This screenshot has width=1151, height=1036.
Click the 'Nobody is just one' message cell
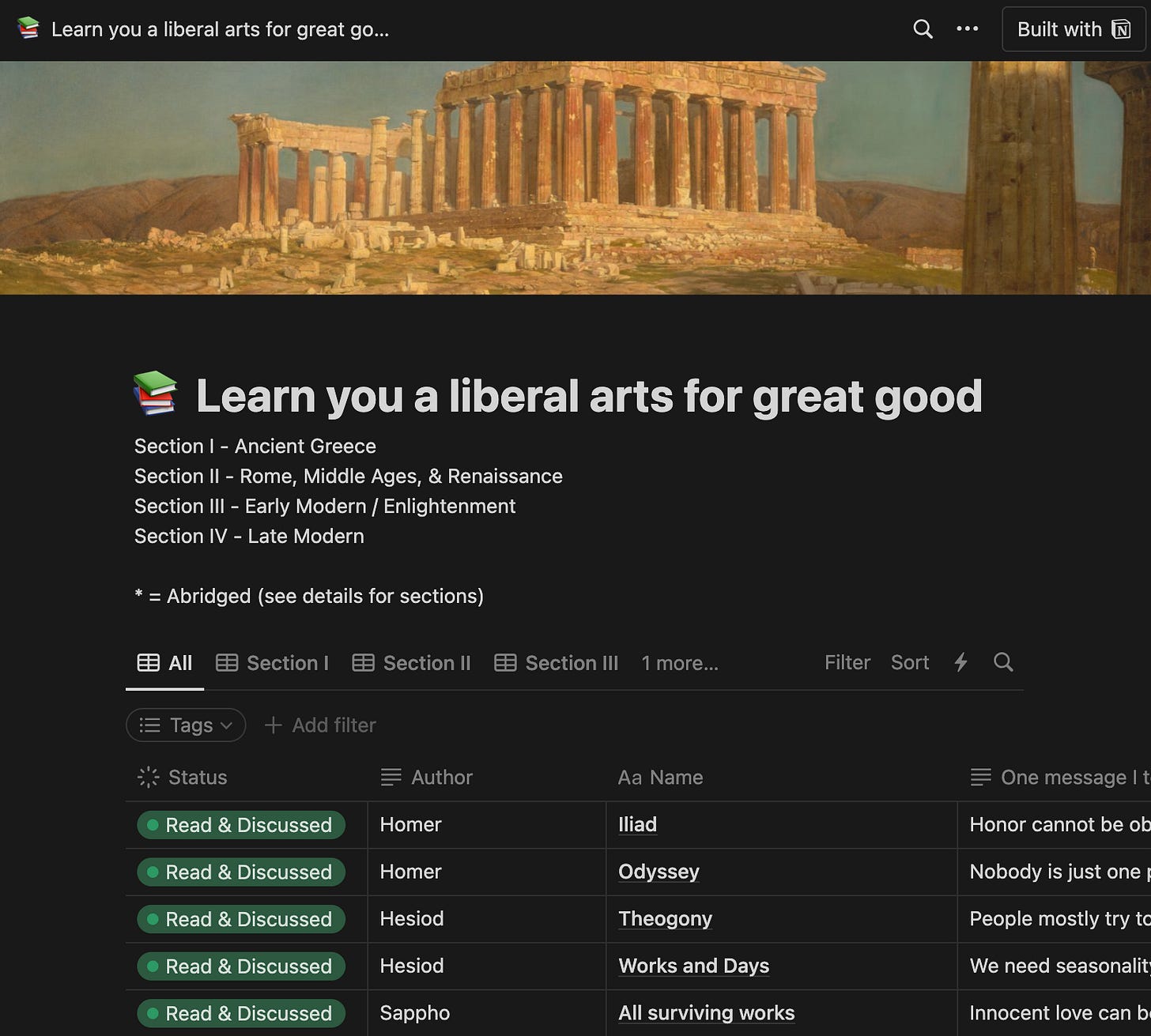pos(1055,872)
